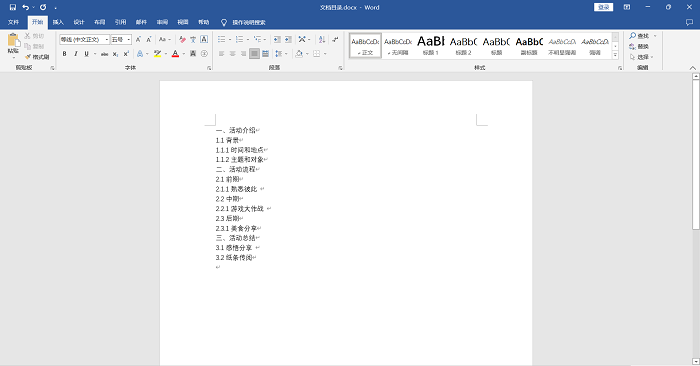This screenshot has height=366, width=700.
Task: Toggle show paragraph marks
Action: coord(336,40)
